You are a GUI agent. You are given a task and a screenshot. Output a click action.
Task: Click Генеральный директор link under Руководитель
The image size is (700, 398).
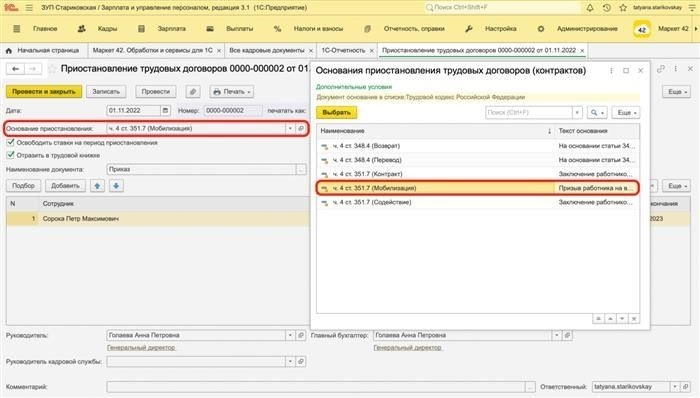point(141,348)
